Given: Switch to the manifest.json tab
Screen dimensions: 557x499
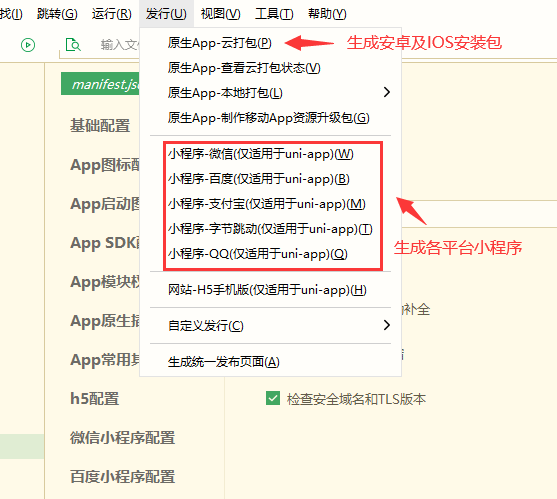Looking at the screenshot, I should pyautogui.click(x=101, y=84).
